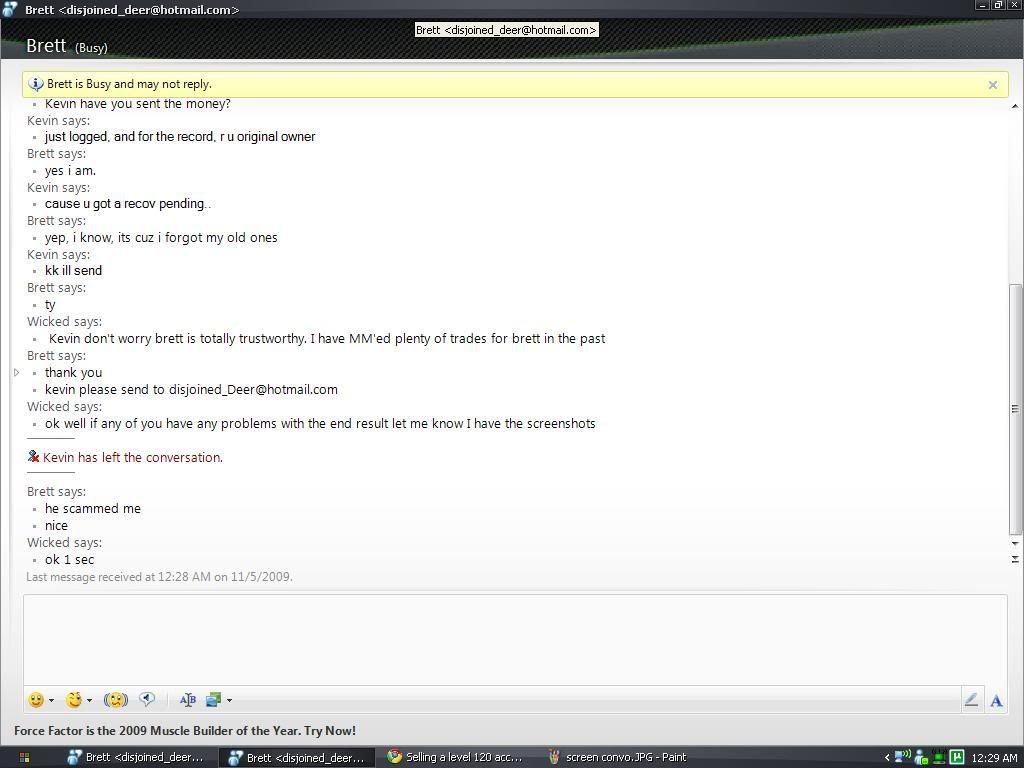Click the disjoined_Deer@hotmail.com message line
Screen dimensions: 1024x768
pos(191,389)
